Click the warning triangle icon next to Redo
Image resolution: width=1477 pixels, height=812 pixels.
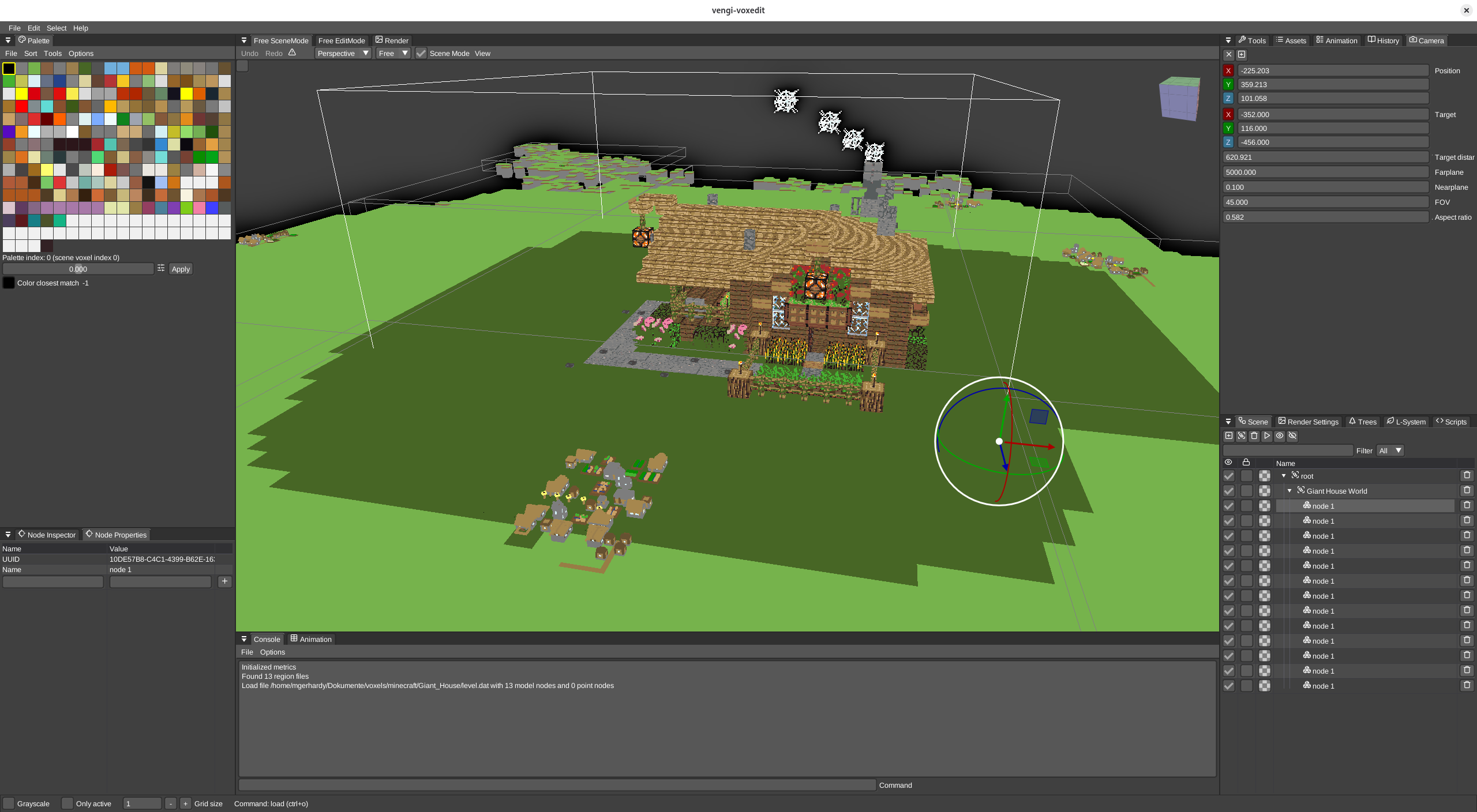coord(293,53)
